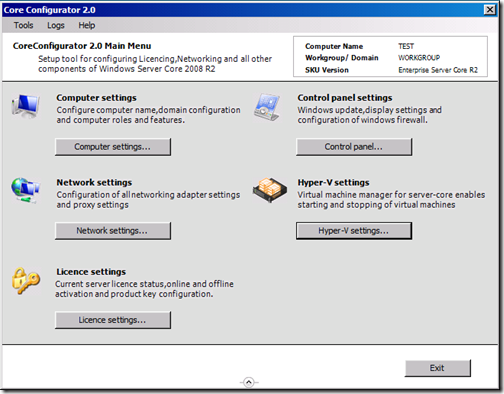
Task: Select the WORKGROUP domain value
Action: click(x=419, y=58)
